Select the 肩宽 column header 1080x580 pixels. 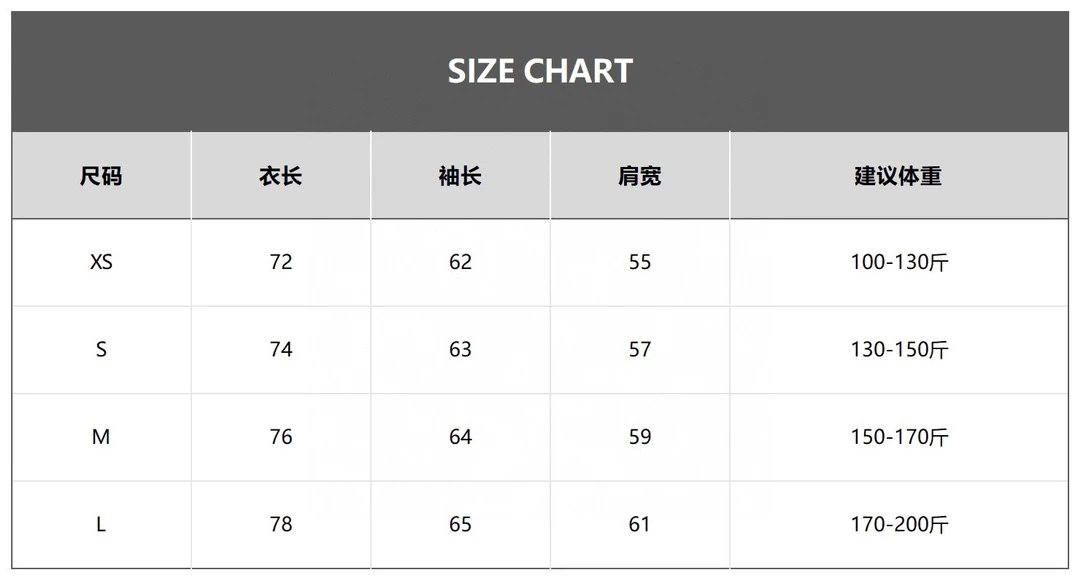pyautogui.click(x=639, y=176)
